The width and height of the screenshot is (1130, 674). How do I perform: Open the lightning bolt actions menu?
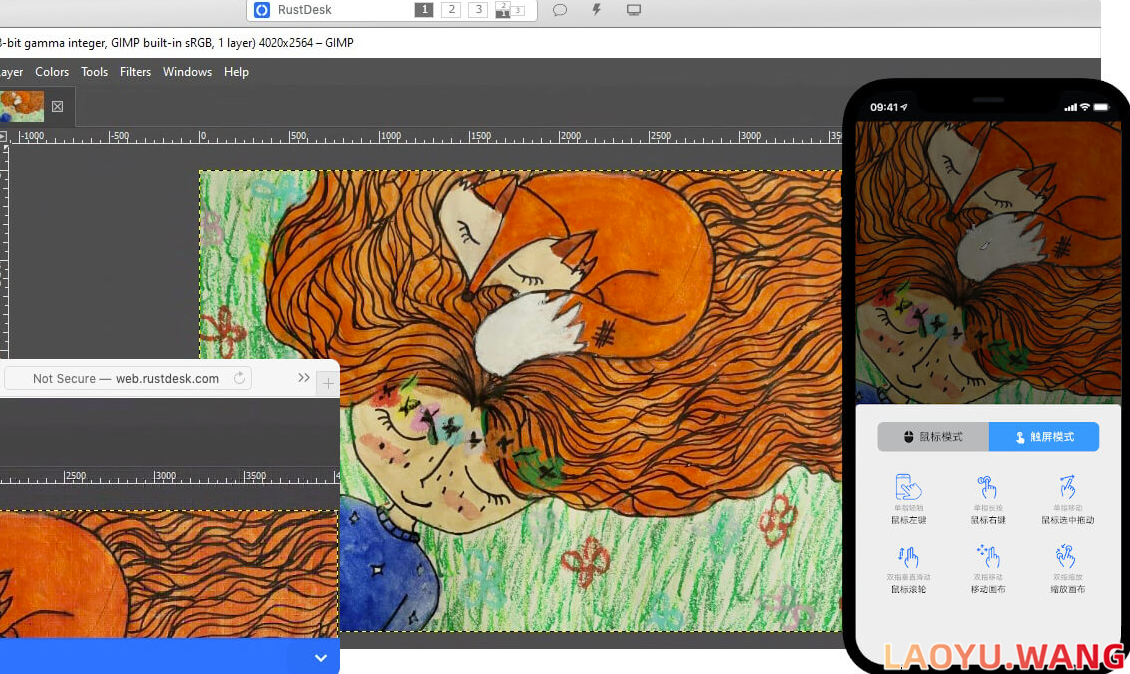(x=597, y=10)
